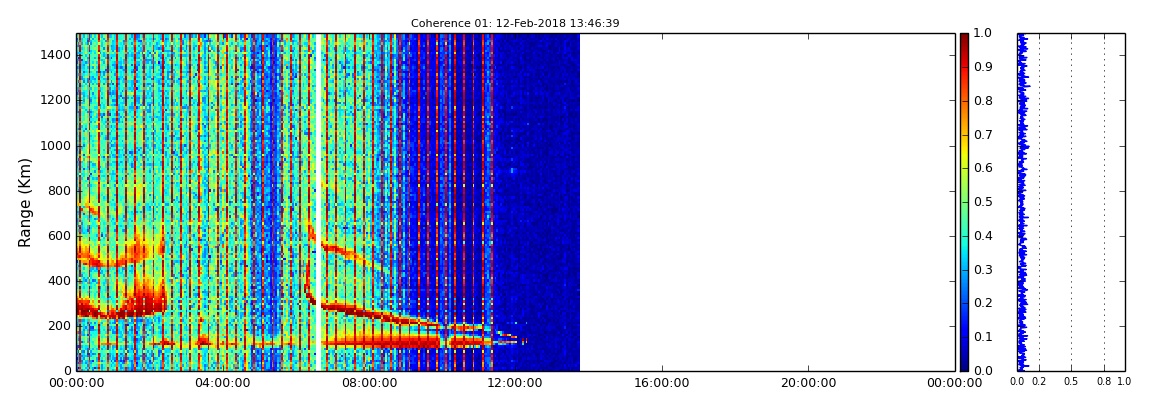The width and height of the screenshot is (1150, 407).
Task: Click the 0.2 colorbar tick label
Action: coord(981,303)
